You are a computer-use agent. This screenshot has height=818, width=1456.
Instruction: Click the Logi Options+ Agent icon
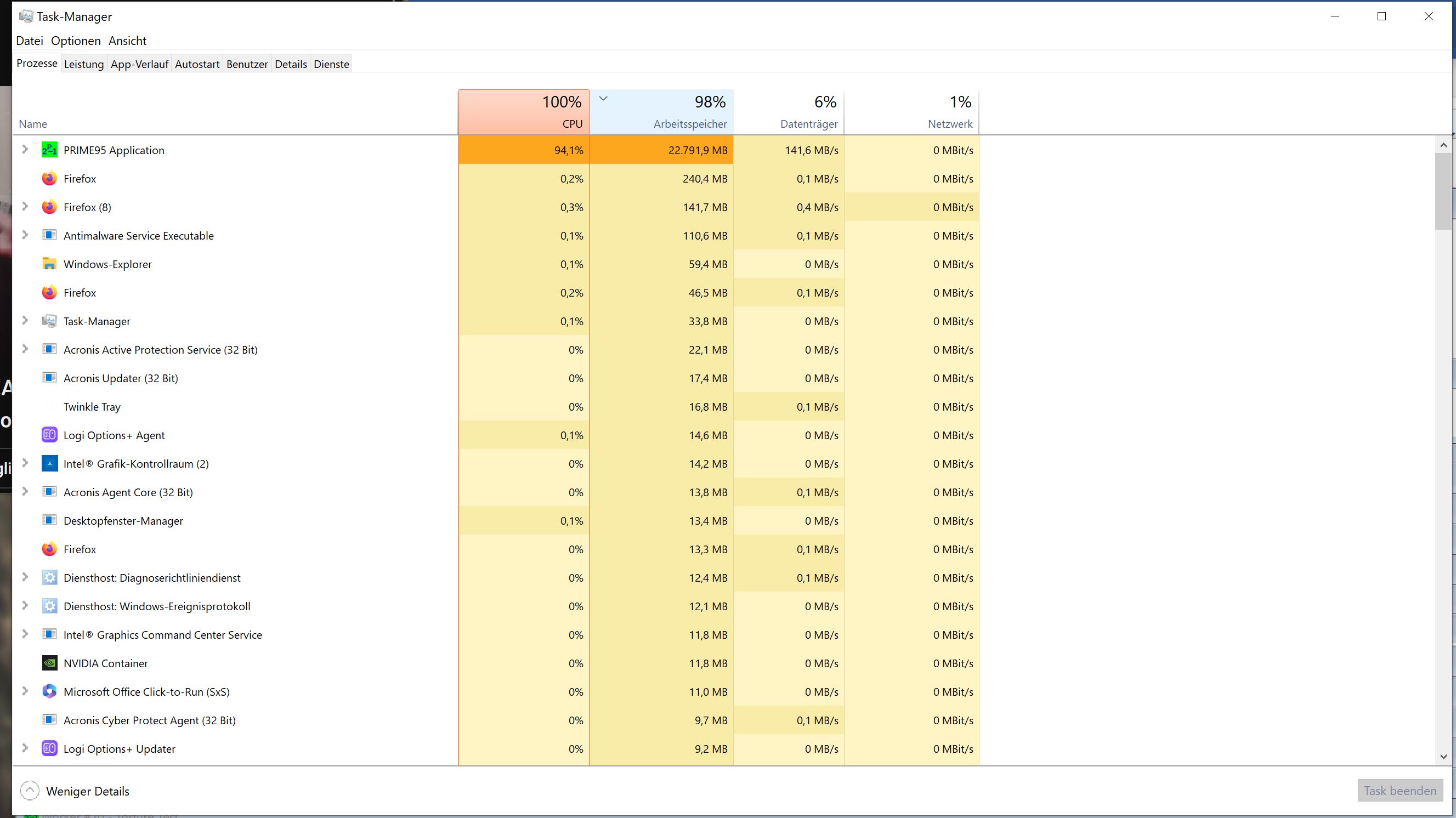tap(49, 435)
